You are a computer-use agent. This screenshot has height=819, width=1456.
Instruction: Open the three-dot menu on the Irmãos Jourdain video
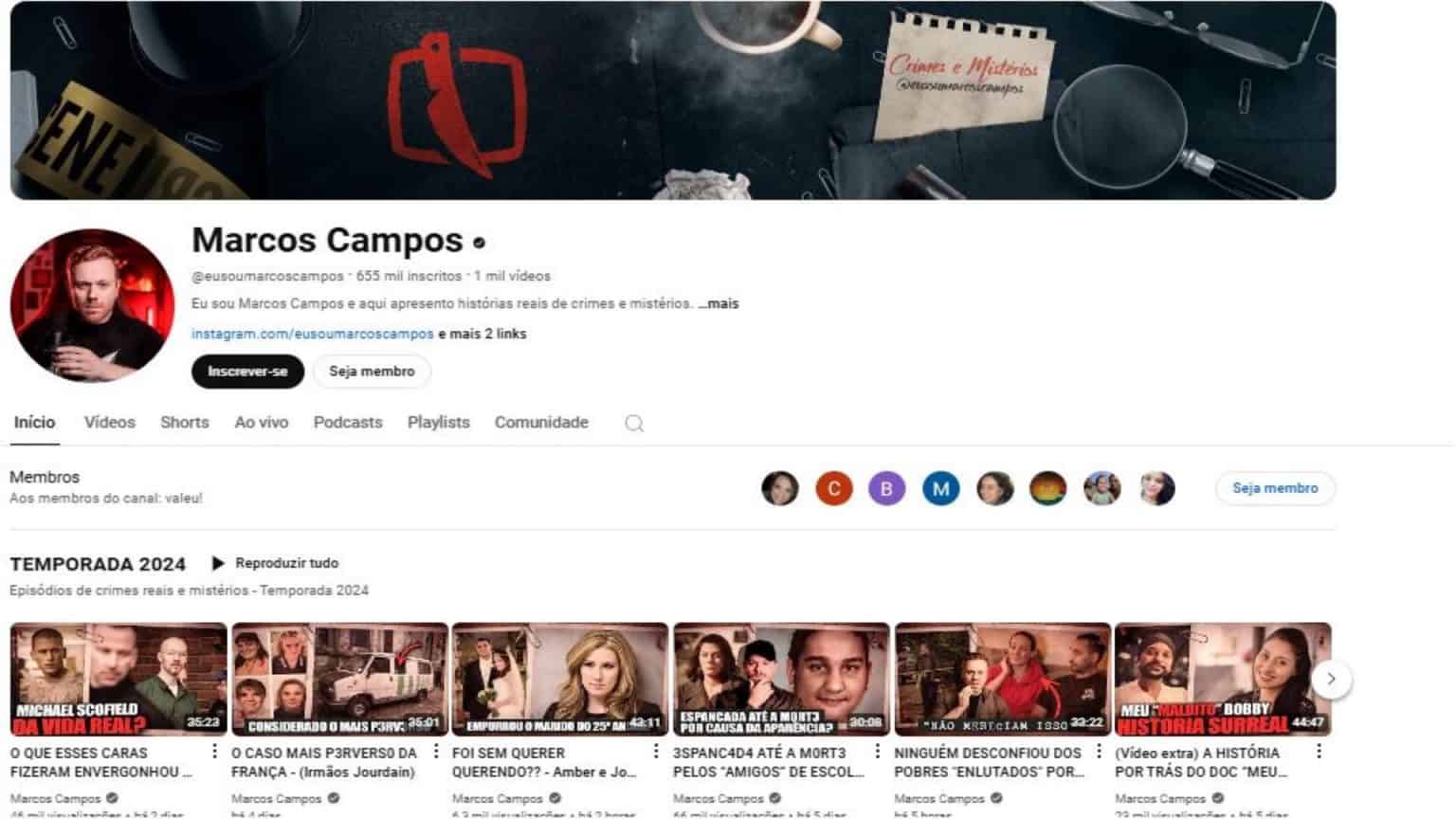point(433,750)
